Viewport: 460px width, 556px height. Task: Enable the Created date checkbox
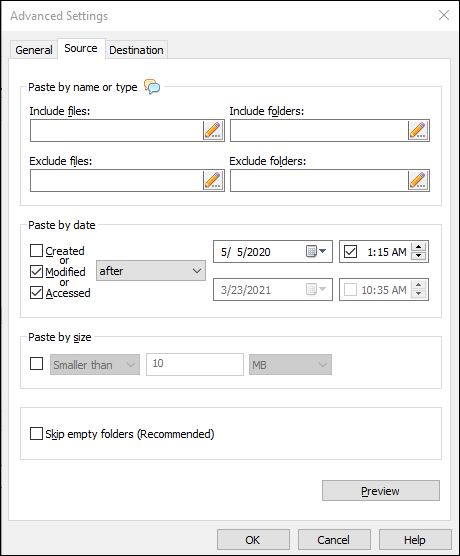tap(36, 251)
